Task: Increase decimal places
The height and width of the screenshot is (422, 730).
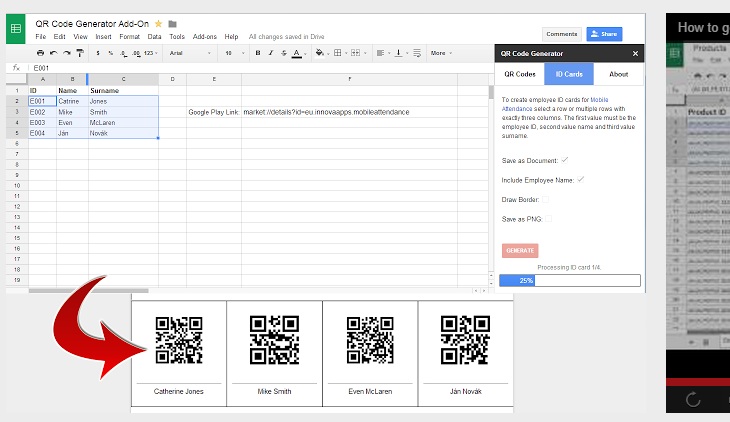Action: point(136,53)
